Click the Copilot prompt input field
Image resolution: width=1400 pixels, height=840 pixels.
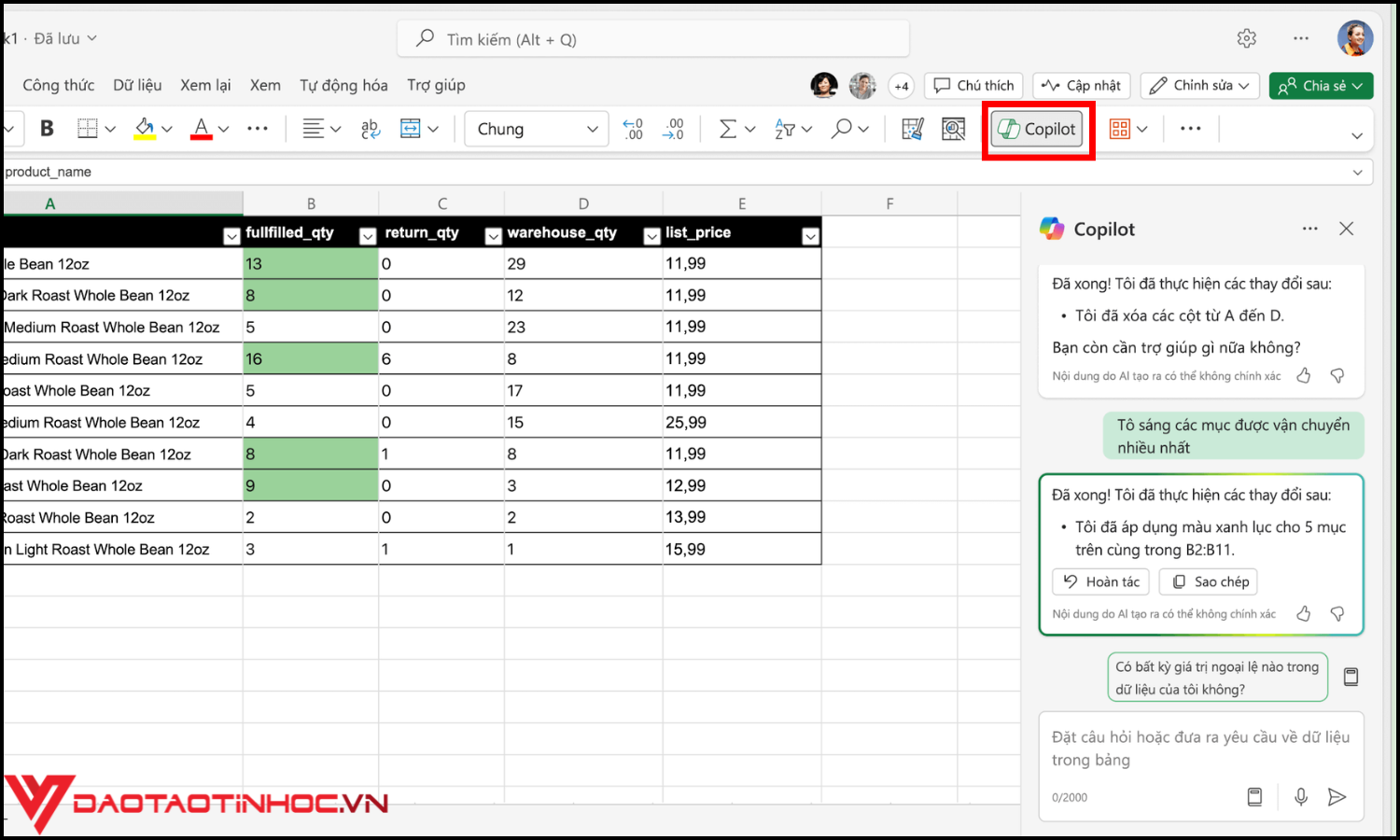(1200, 749)
